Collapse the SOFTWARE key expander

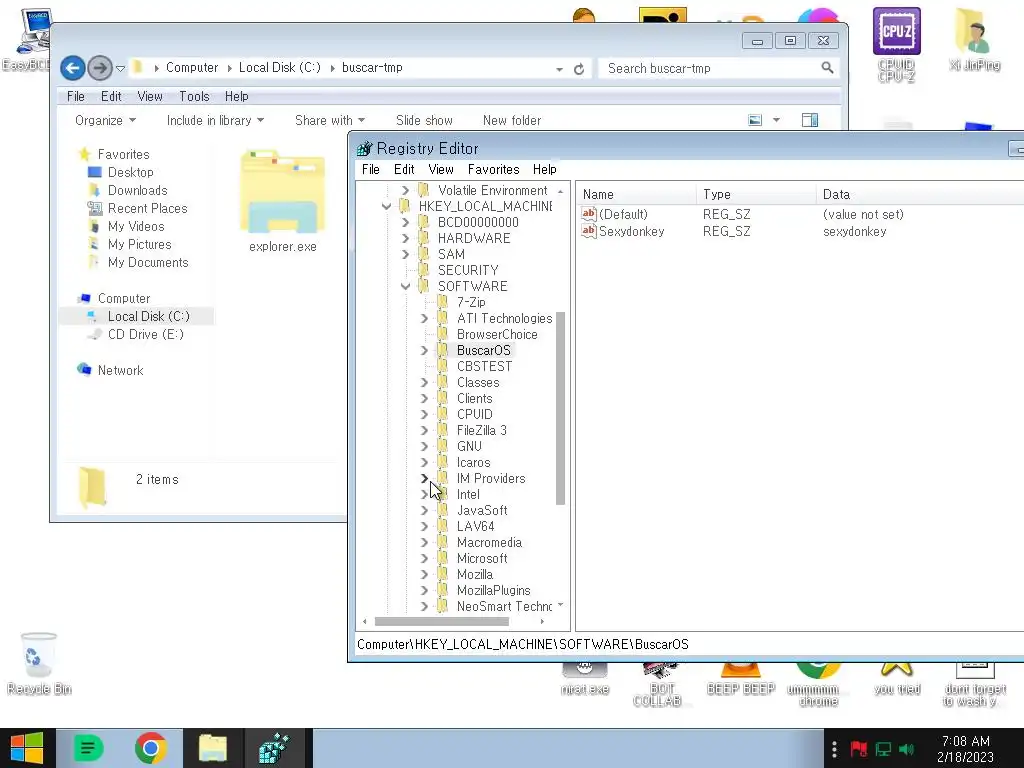(405, 286)
